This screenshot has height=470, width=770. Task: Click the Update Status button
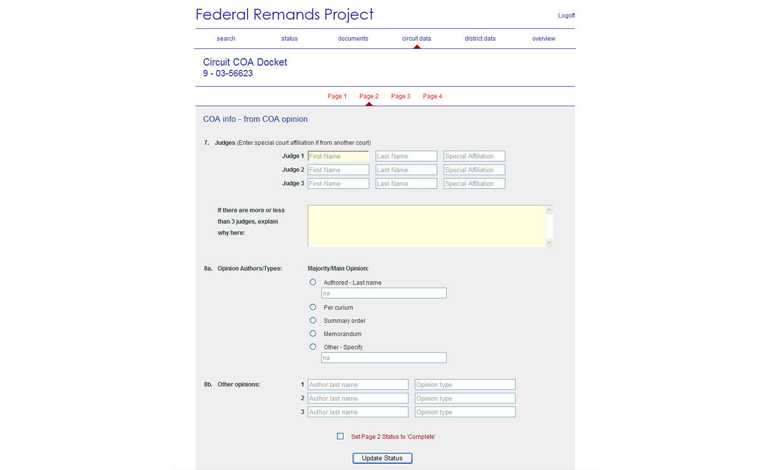click(382, 458)
